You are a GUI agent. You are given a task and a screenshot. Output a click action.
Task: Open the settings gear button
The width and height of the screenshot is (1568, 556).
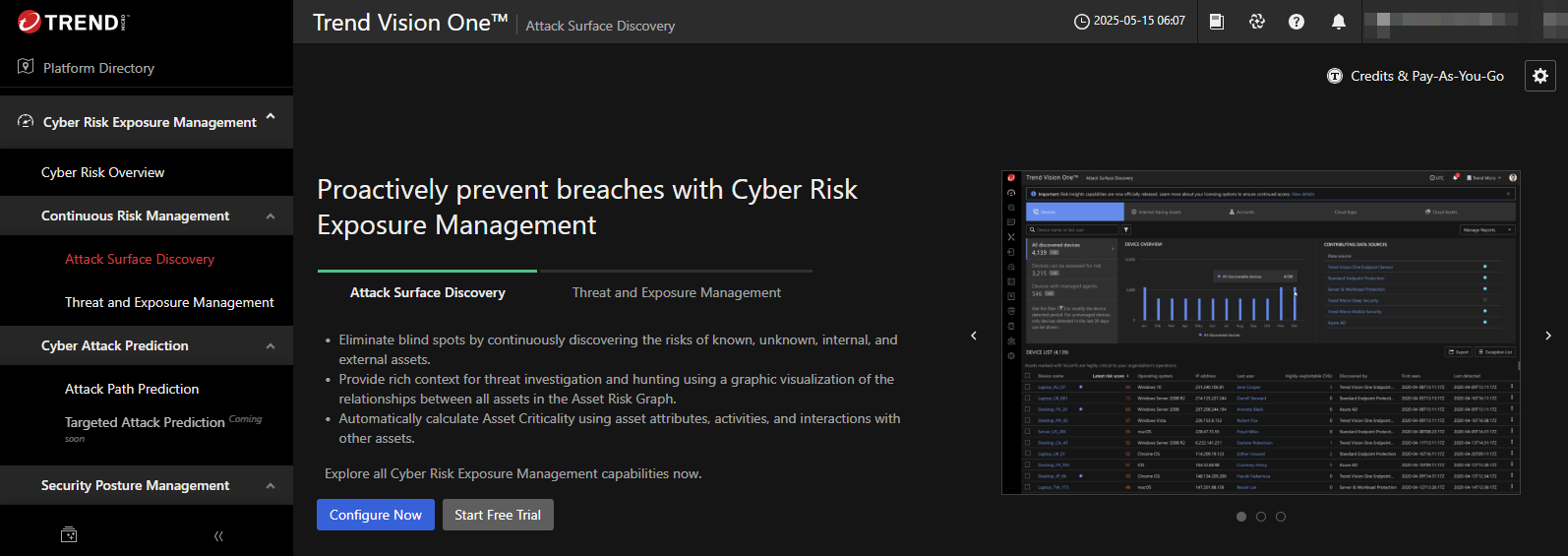click(1539, 76)
